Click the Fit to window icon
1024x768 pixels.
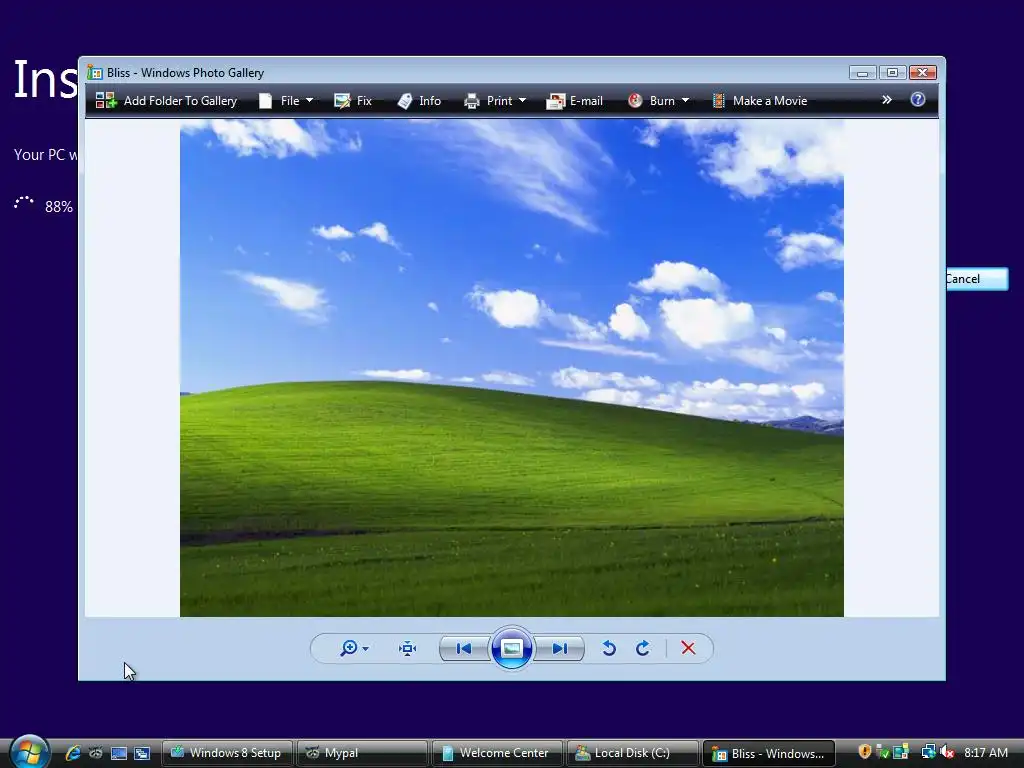coord(408,648)
